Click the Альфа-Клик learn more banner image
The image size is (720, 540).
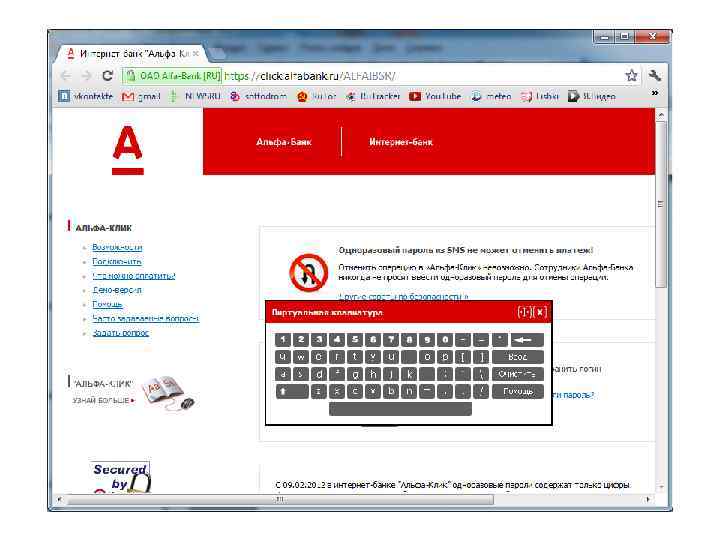(x=168, y=393)
